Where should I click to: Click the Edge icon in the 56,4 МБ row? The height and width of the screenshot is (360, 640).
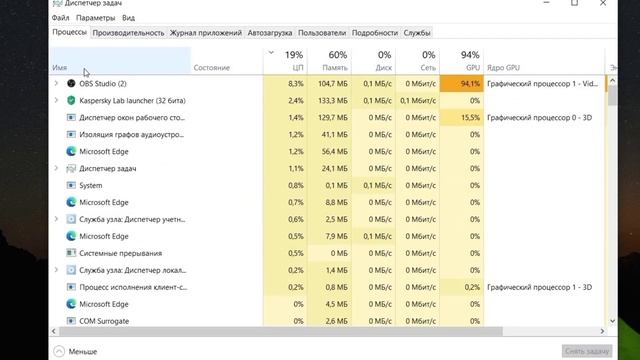(71, 151)
